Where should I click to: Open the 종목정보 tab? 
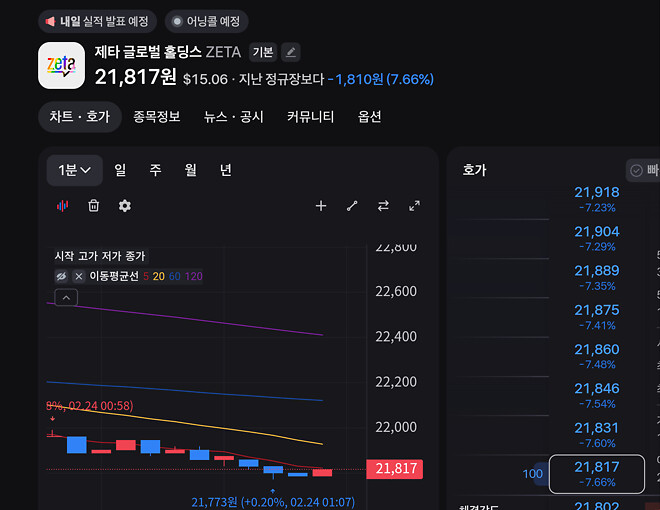click(x=157, y=117)
